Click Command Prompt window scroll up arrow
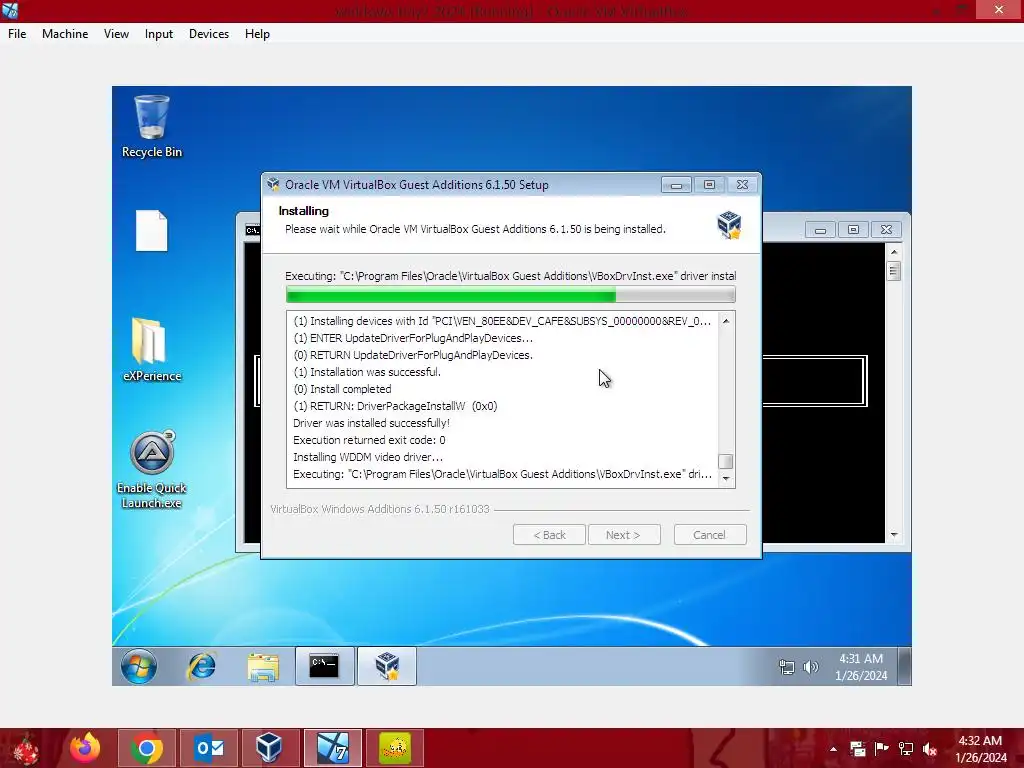Image resolution: width=1024 pixels, height=768 pixels. tap(894, 251)
